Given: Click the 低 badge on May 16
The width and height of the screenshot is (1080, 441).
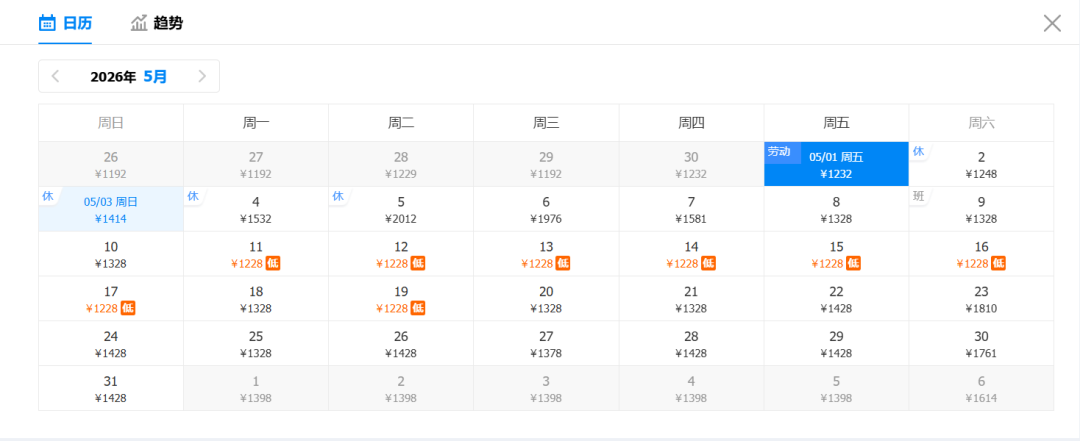Looking at the screenshot, I should point(998,263).
